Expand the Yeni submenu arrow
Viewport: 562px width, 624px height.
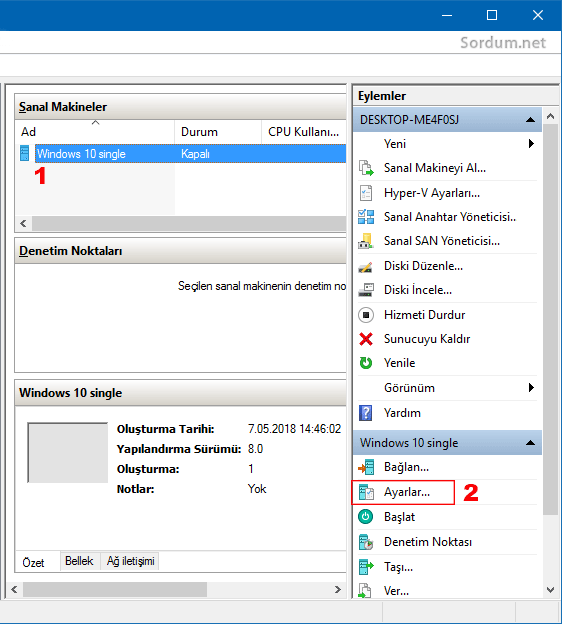click(531, 144)
